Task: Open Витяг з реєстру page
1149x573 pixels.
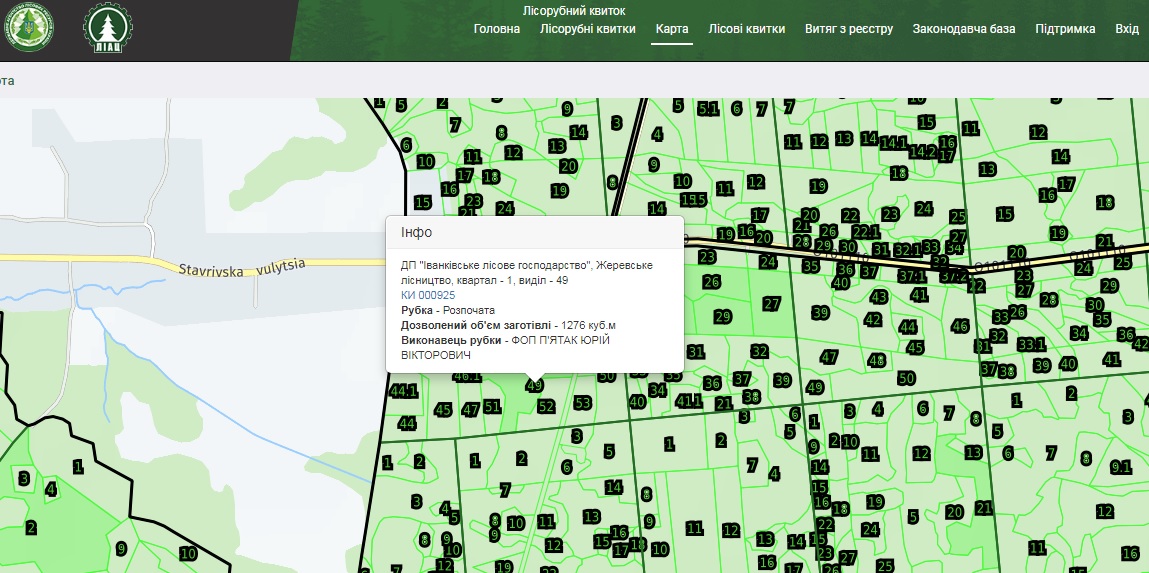Action: coord(848,29)
